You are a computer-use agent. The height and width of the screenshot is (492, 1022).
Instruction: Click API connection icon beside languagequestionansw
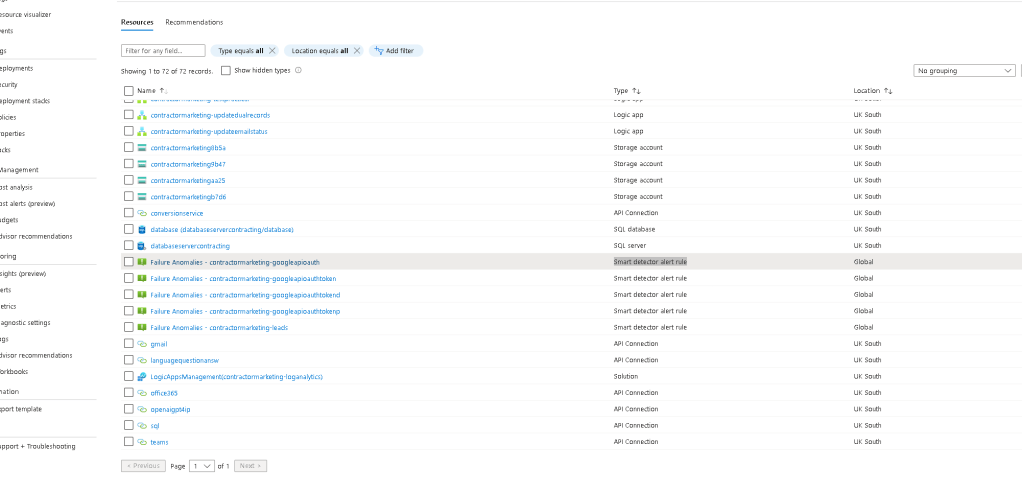click(141, 360)
